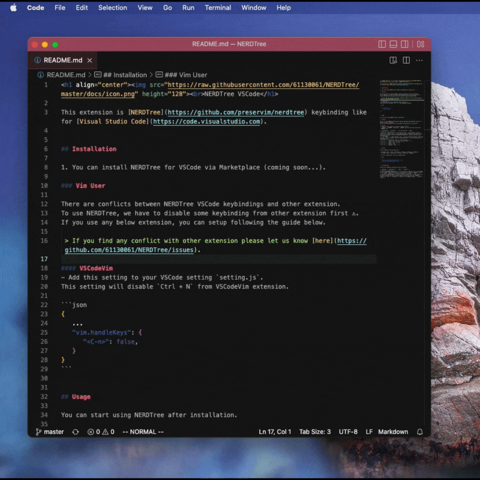Select UTF-8 encoding in status bar
480x480 pixels.
pos(348,432)
